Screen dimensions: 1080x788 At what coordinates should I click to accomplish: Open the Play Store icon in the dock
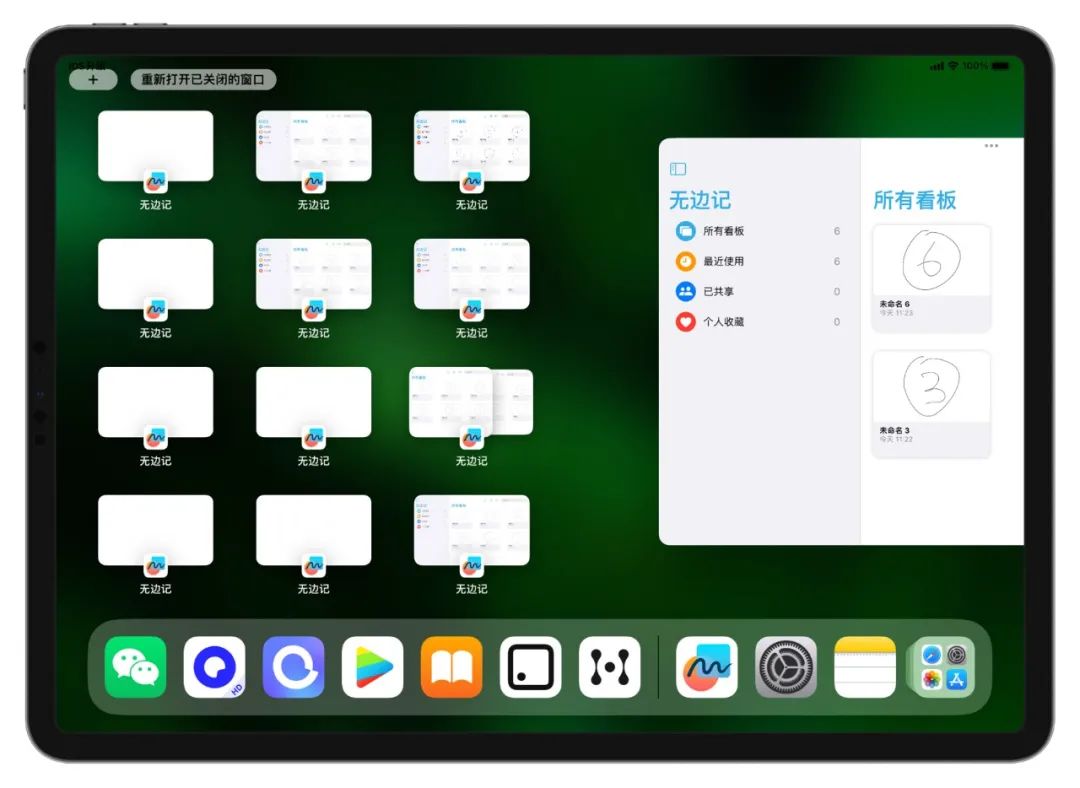click(372, 666)
